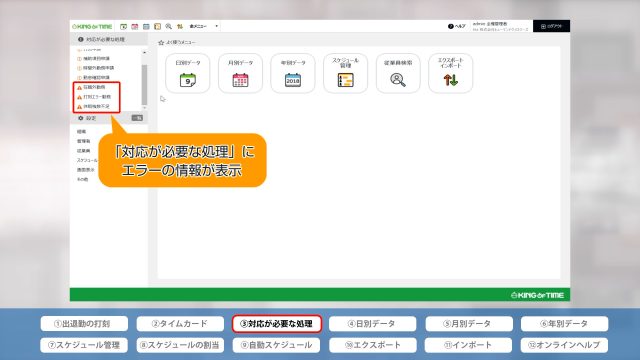Open the 月別データ tile with the pink calendar
640x360 pixels.
pyautogui.click(x=240, y=73)
